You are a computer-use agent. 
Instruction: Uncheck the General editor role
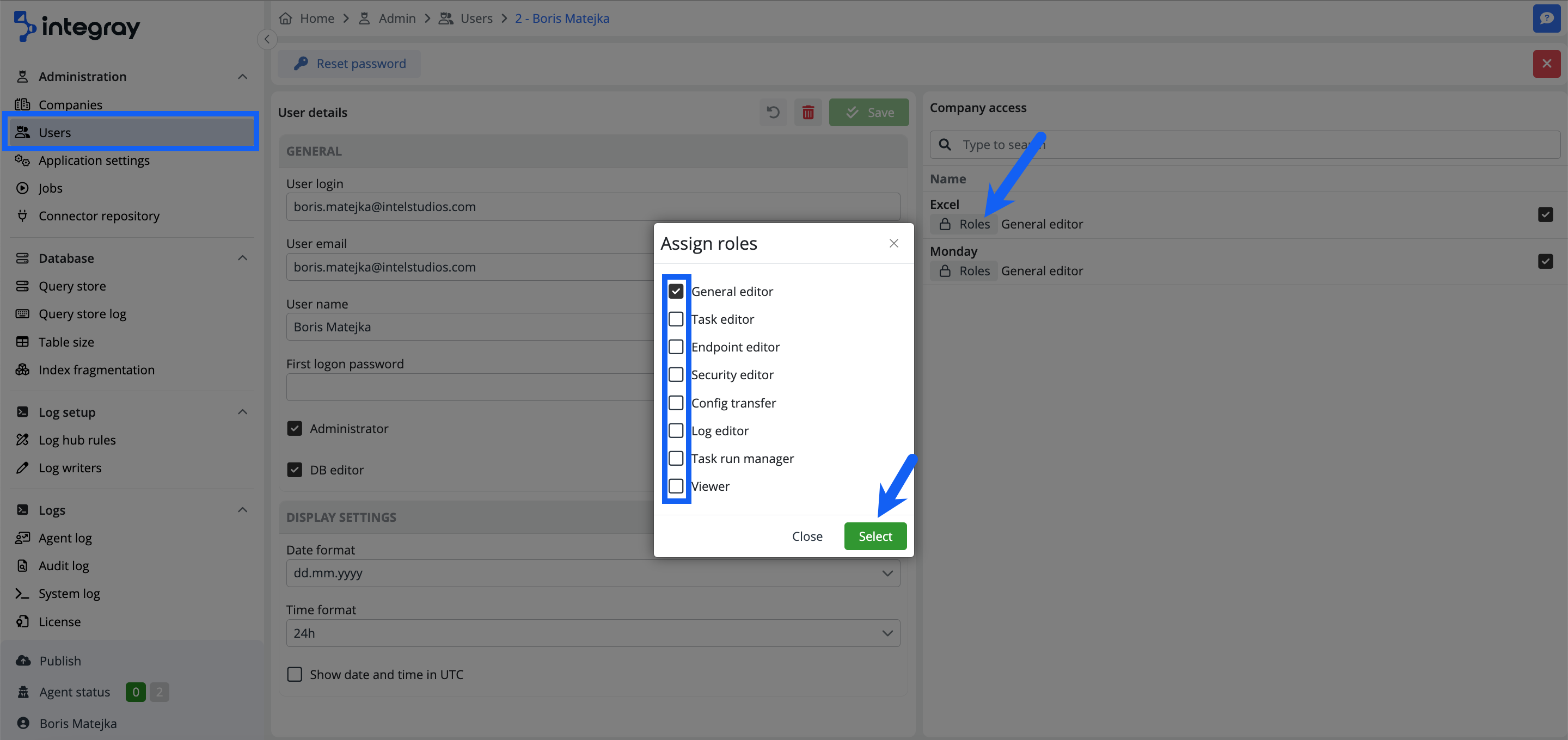[676, 292]
